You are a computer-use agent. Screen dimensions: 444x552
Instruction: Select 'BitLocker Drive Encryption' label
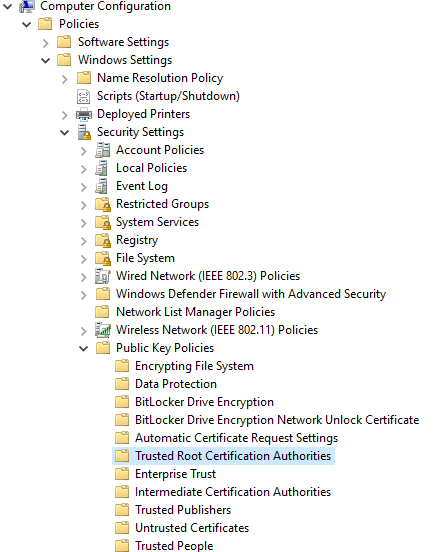tap(204, 402)
